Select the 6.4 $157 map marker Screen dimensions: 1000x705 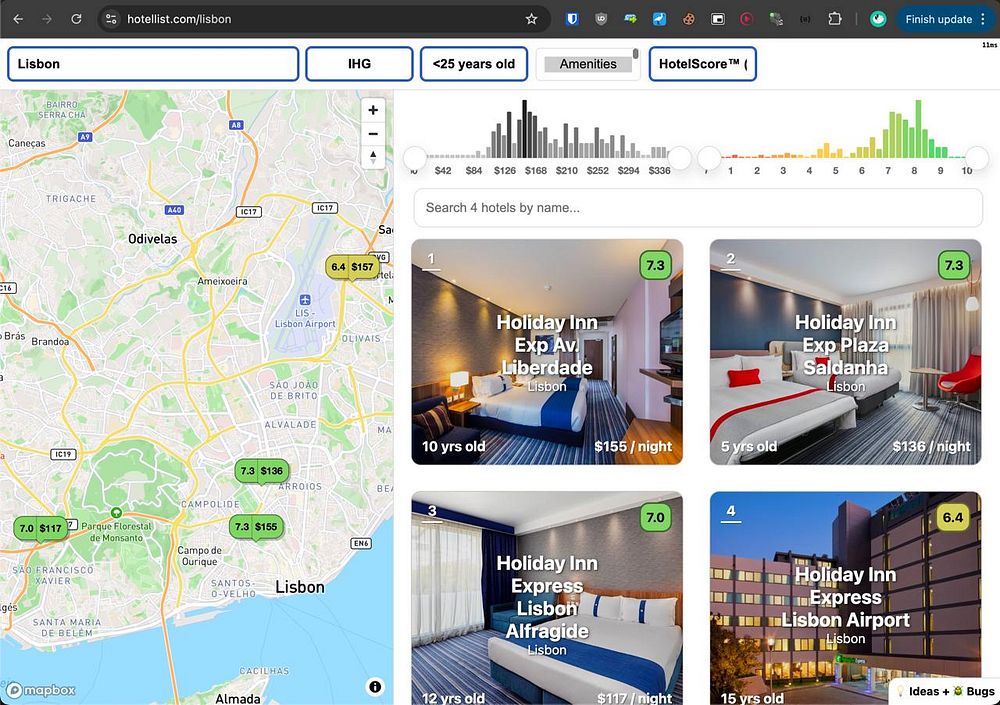pos(352,267)
